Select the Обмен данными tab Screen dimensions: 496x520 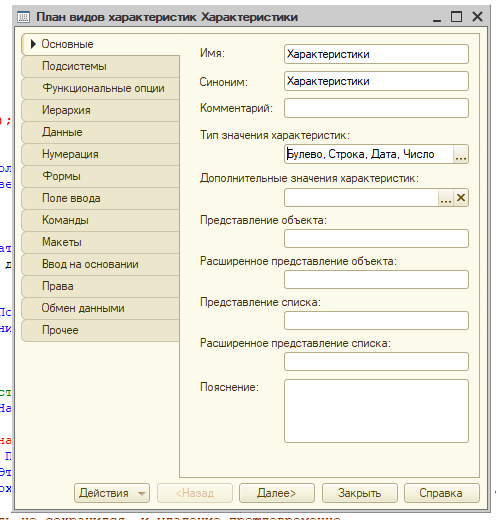pyautogui.click(x=100, y=308)
